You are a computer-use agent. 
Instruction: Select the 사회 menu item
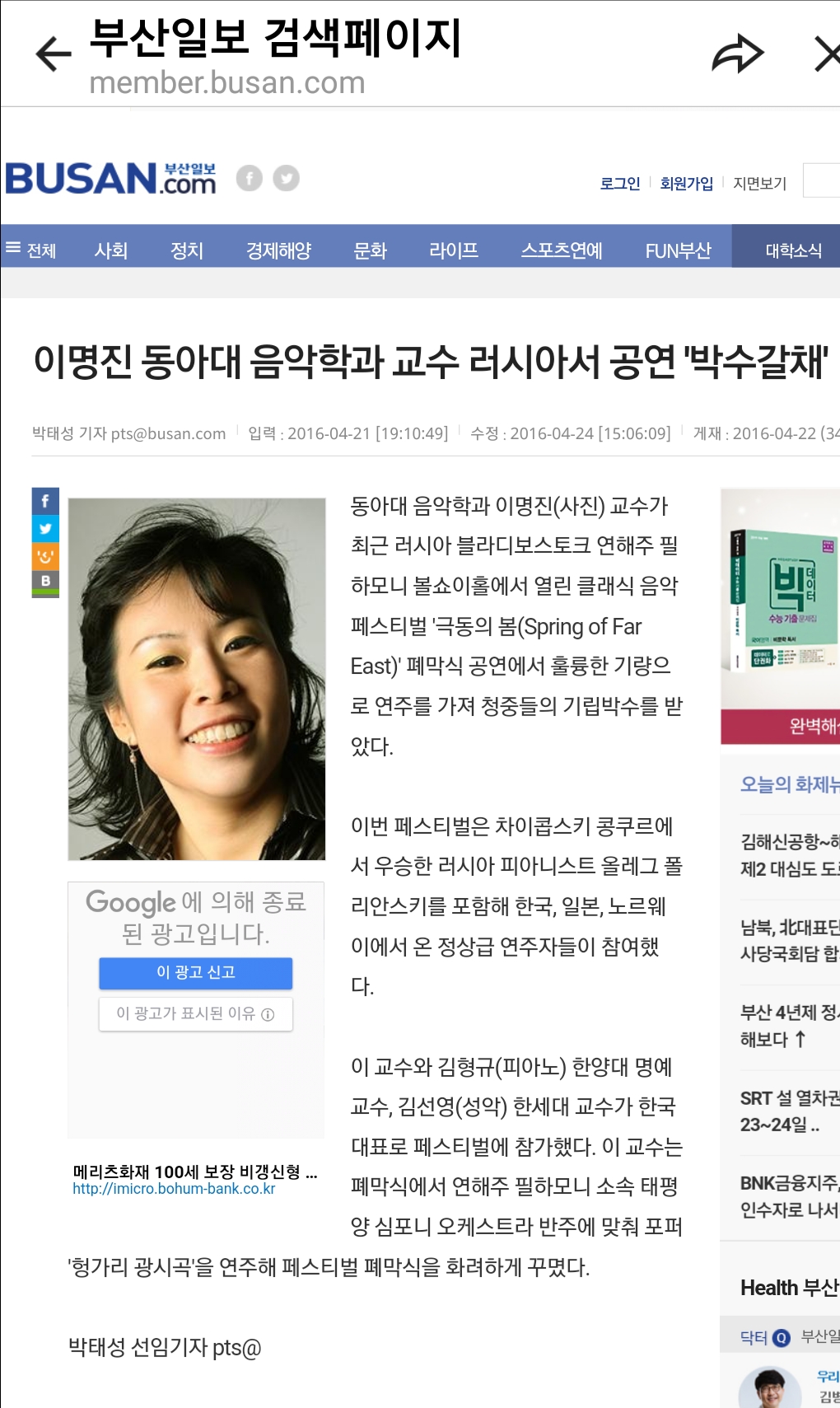coord(111,250)
